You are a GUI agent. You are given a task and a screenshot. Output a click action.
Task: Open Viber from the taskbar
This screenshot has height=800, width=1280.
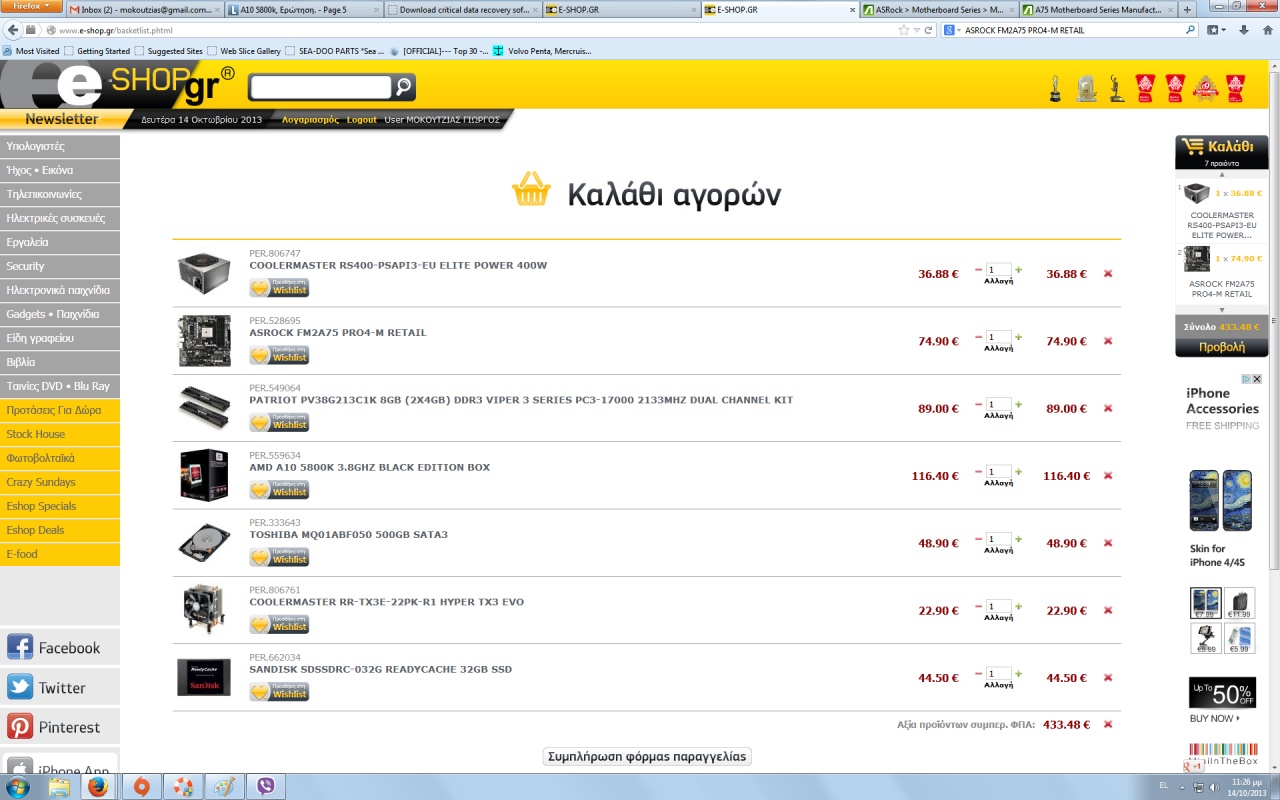point(265,786)
